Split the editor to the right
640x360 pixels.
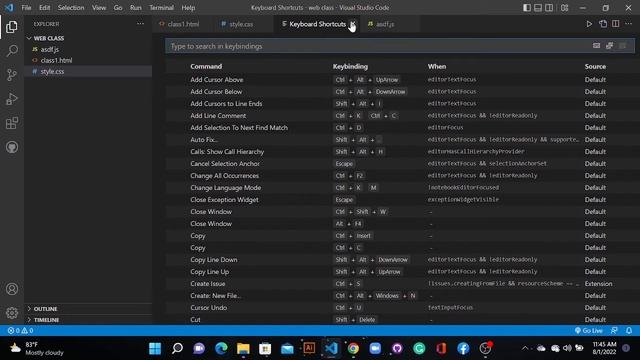[616, 24]
